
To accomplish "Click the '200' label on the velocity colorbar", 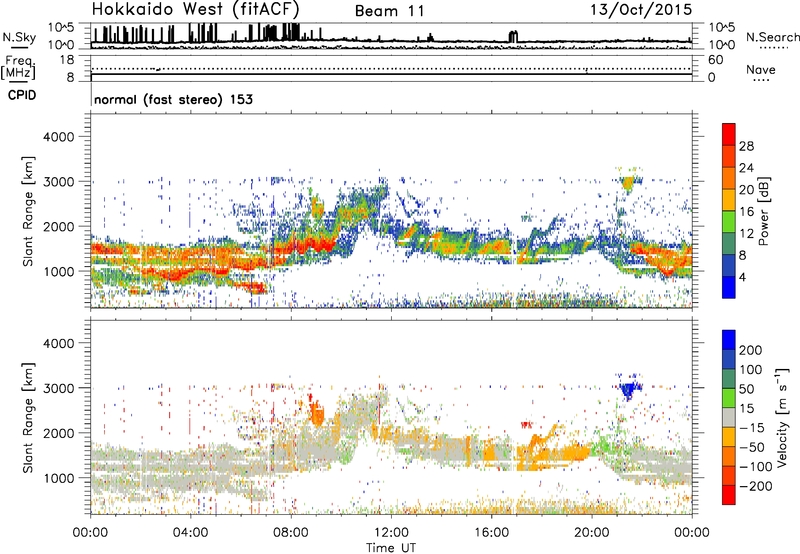I will click(751, 350).
